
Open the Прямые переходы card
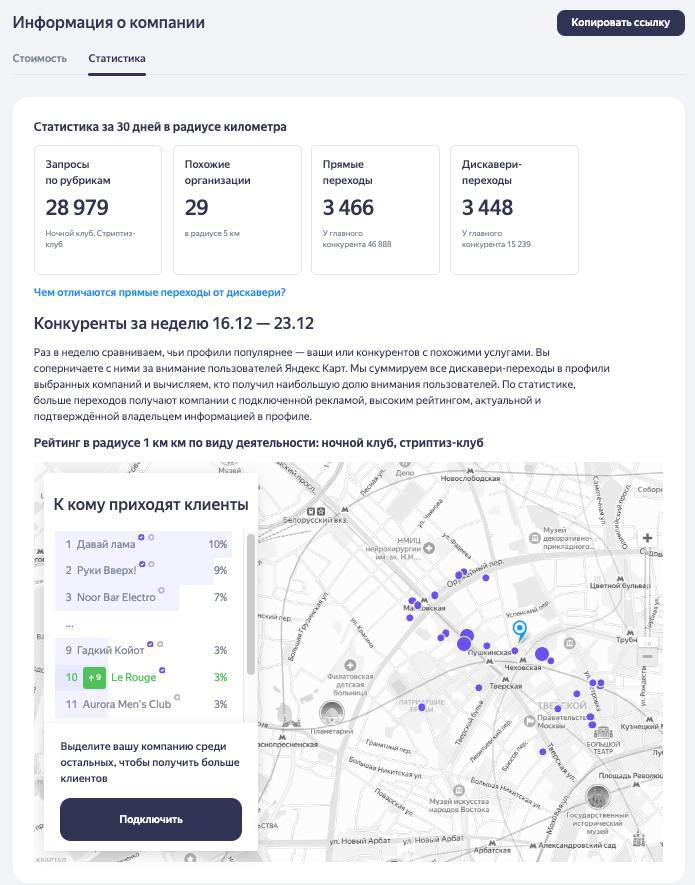coord(375,210)
